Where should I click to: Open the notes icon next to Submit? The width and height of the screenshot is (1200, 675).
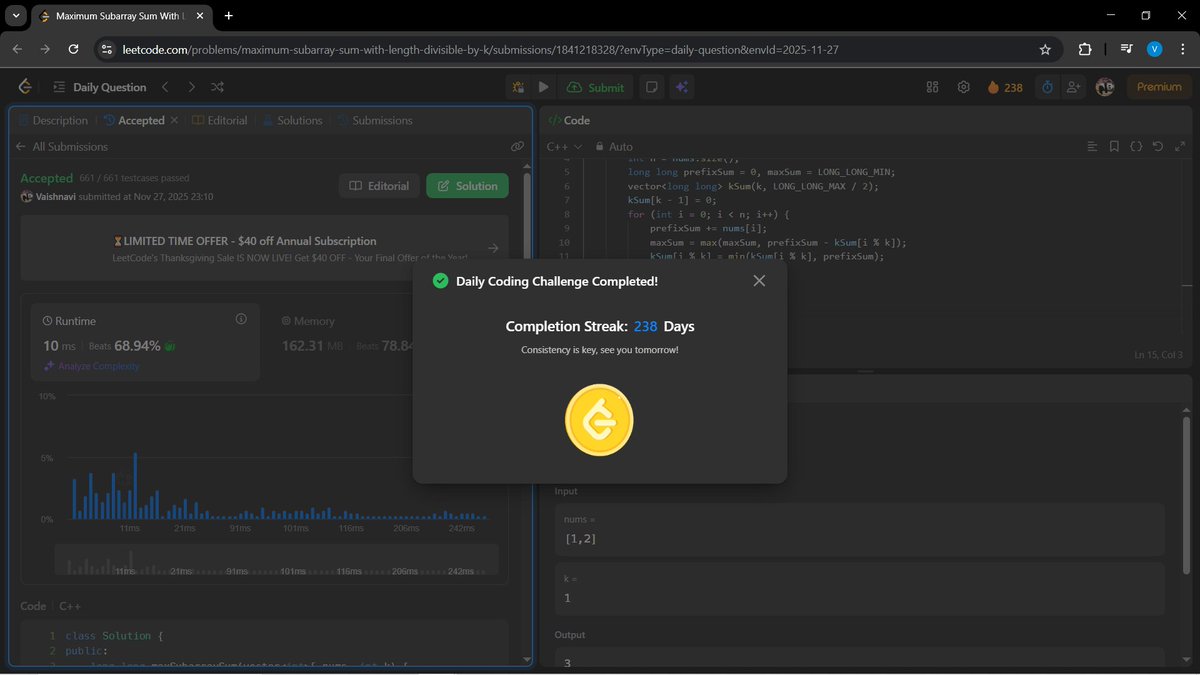click(652, 87)
